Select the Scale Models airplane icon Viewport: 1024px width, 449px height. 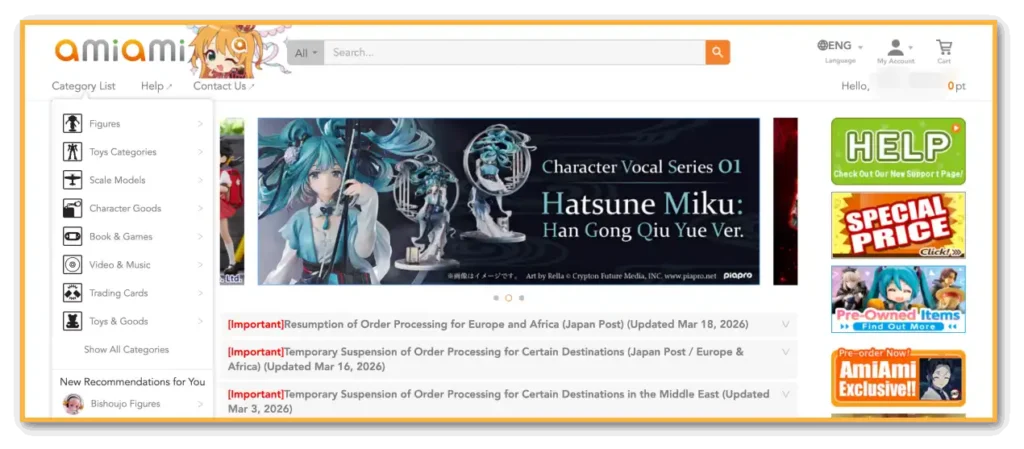[72, 180]
